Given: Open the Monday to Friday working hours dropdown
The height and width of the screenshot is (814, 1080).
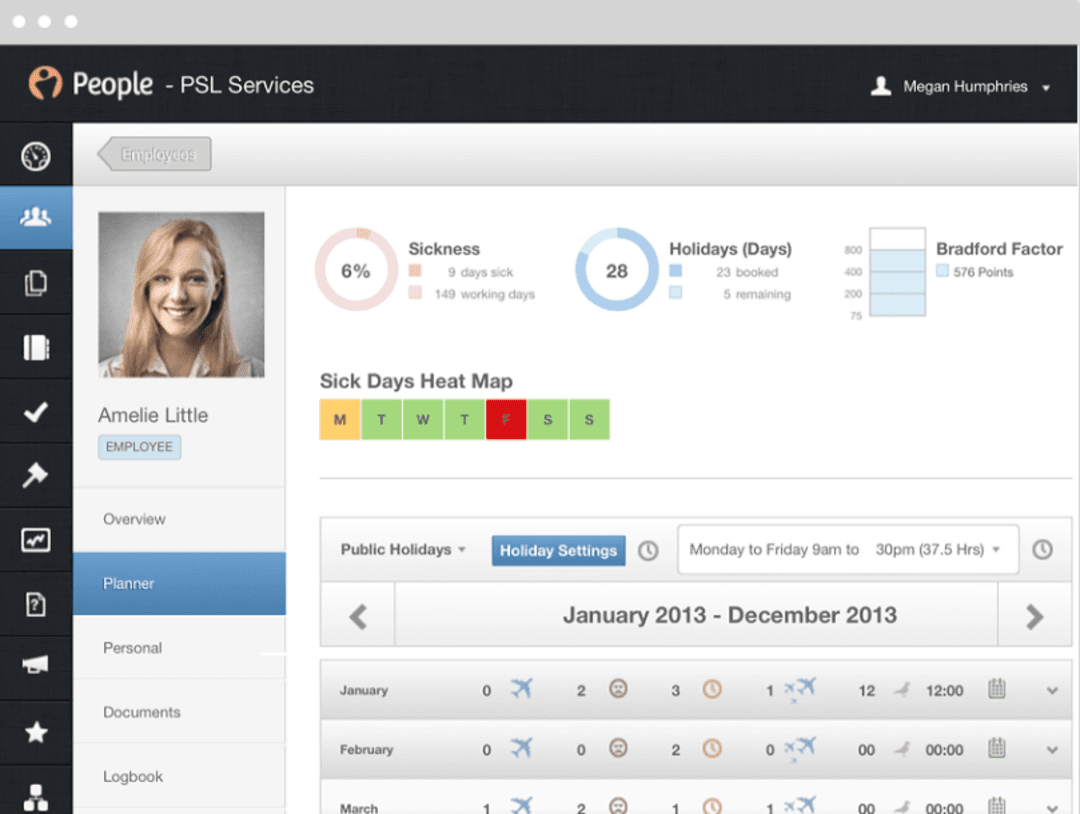Looking at the screenshot, I should [846, 549].
